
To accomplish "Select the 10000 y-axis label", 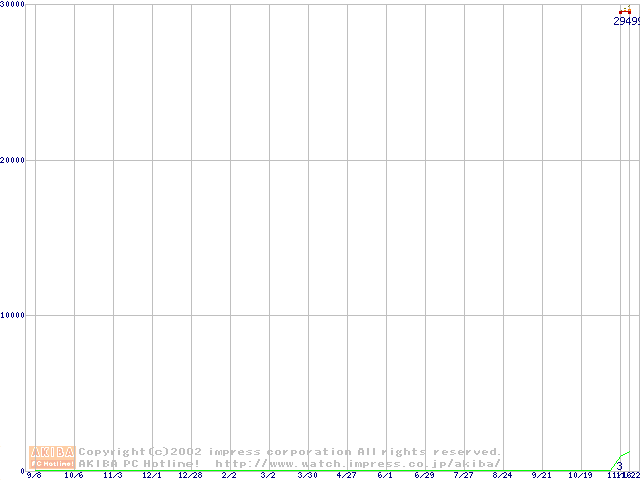I will pos(14,315).
